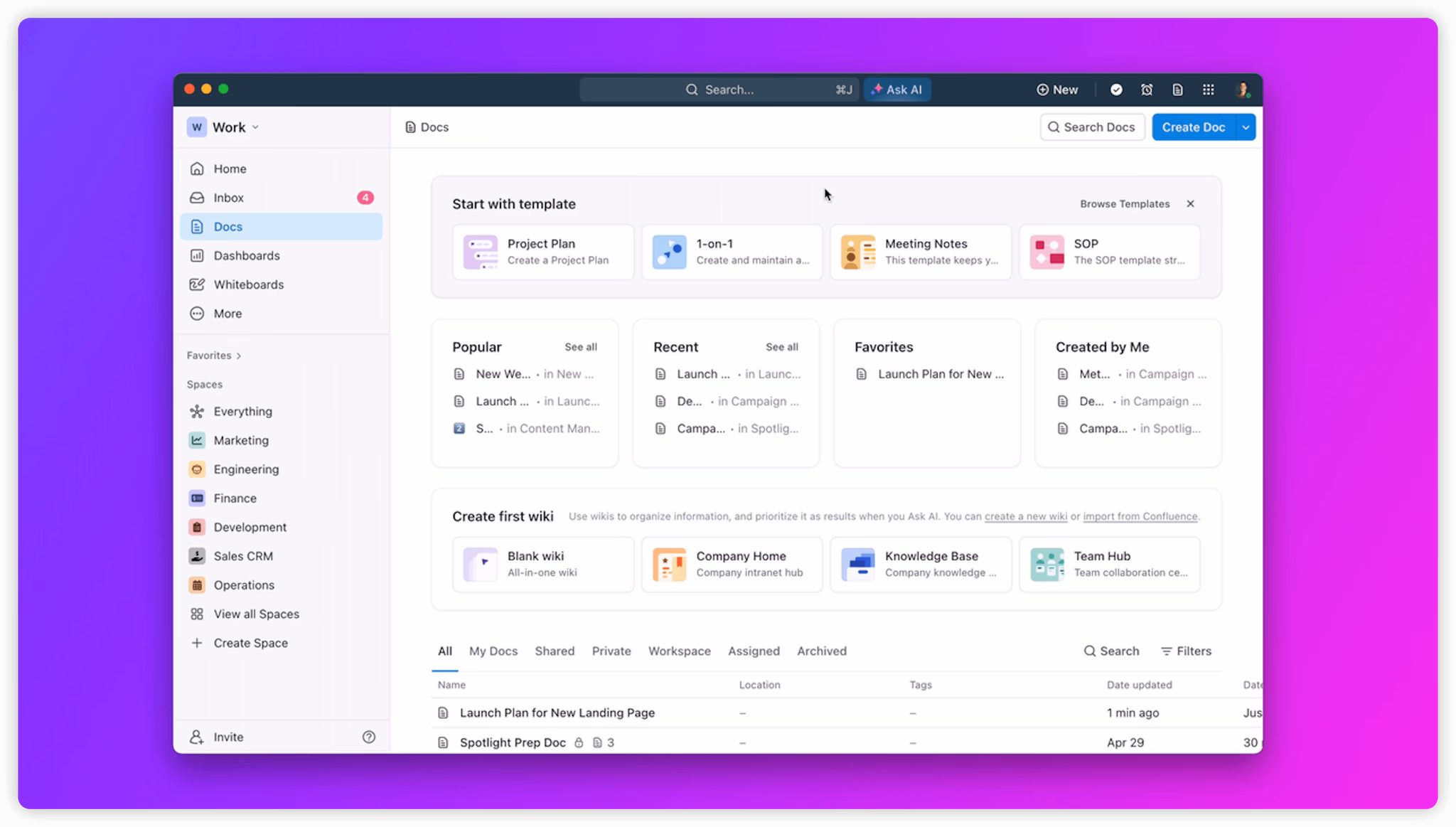Open Launch Plan doc in Favorites card
This screenshot has width=1456, height=827.
930,374
